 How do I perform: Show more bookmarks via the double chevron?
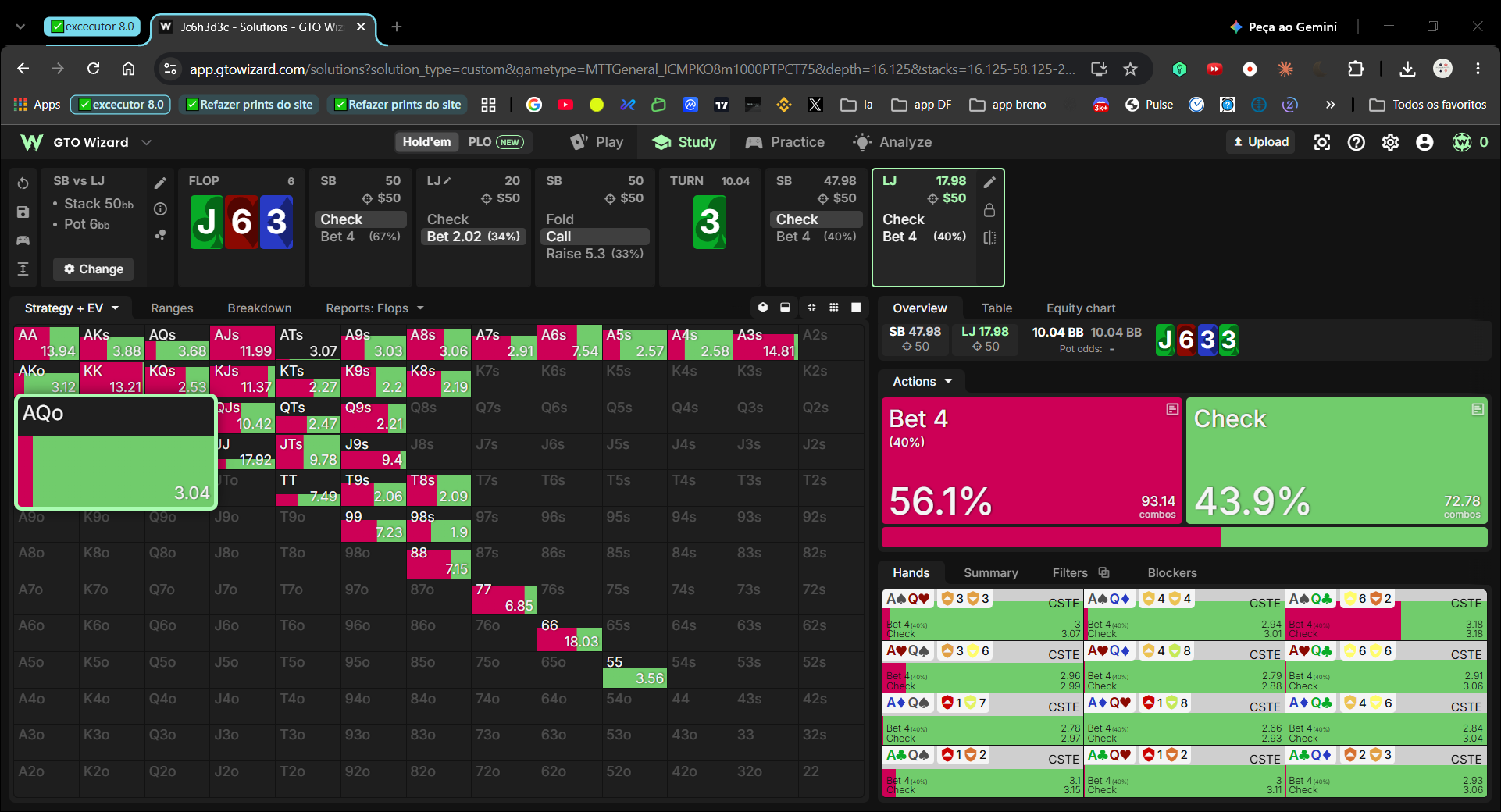click(x=1331, y=105)
